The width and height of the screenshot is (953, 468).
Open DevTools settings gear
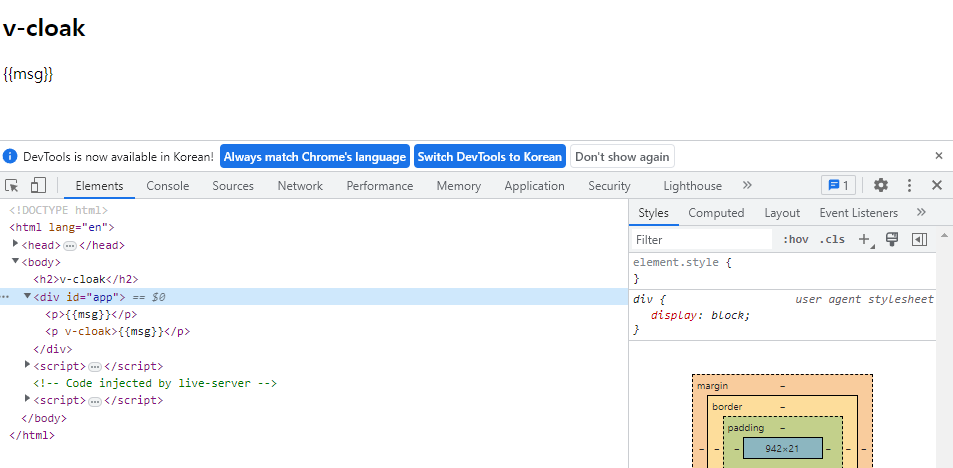point(881,185)
